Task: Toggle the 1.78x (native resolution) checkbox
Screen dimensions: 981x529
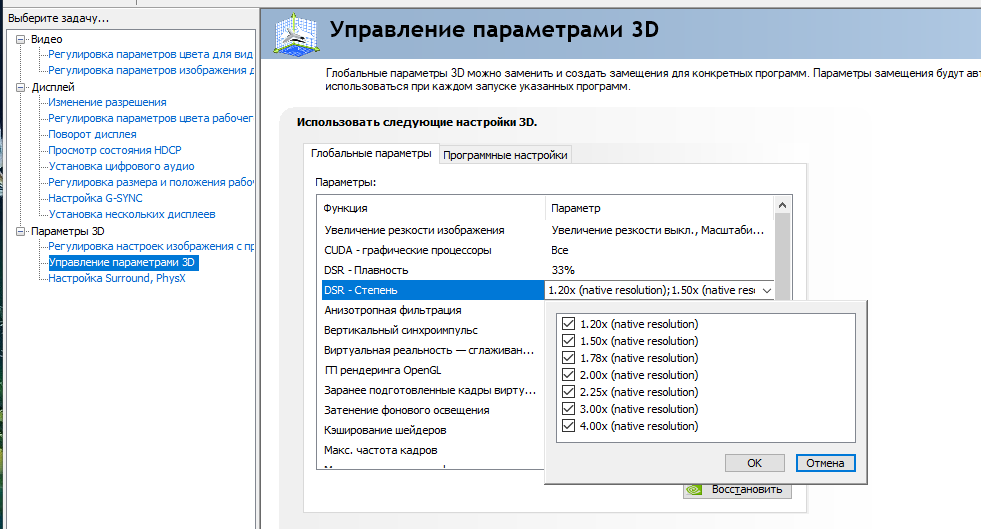Action: pos(568,358)
